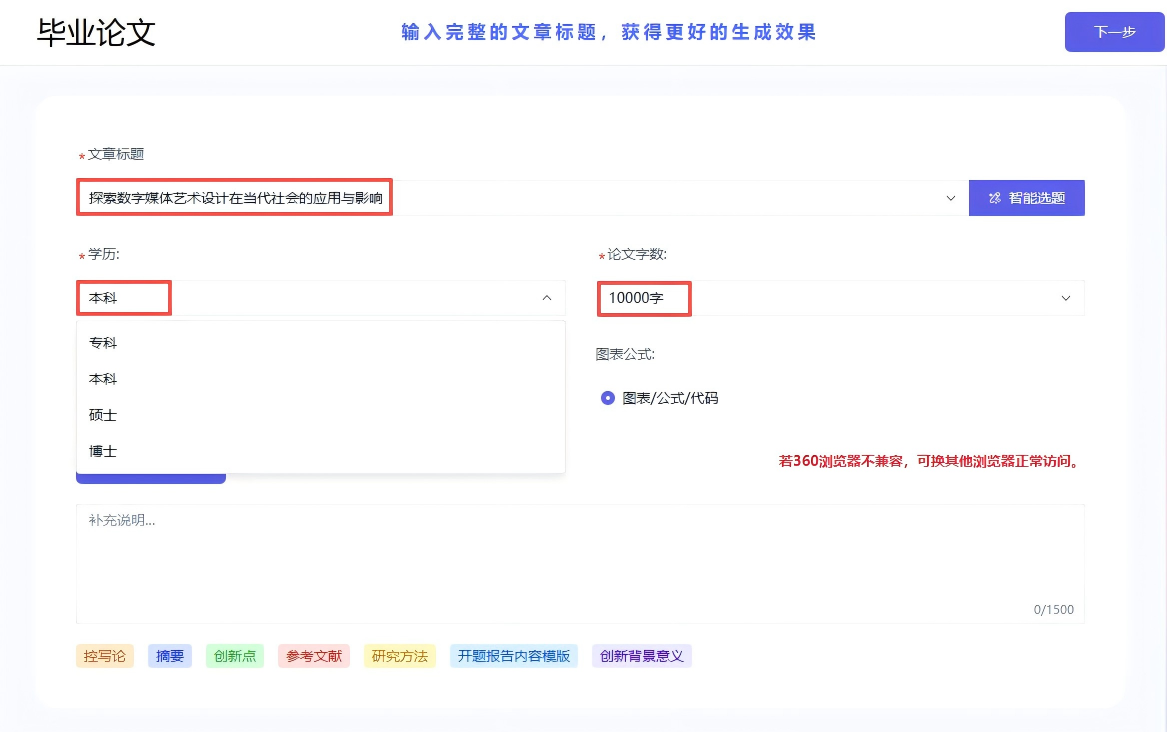Select the green 创新点 tag
1167x732 pixels.
tap(235, 656)
